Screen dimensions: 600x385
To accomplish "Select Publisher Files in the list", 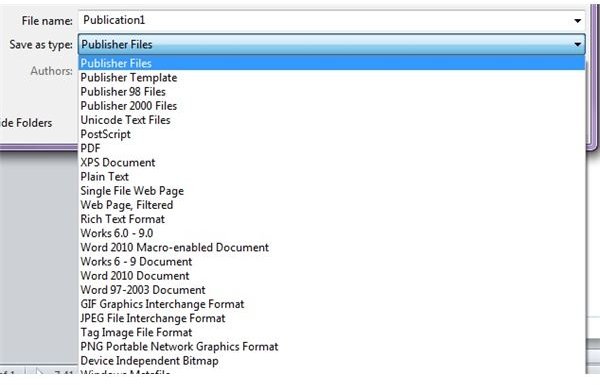I will point(332,63).
